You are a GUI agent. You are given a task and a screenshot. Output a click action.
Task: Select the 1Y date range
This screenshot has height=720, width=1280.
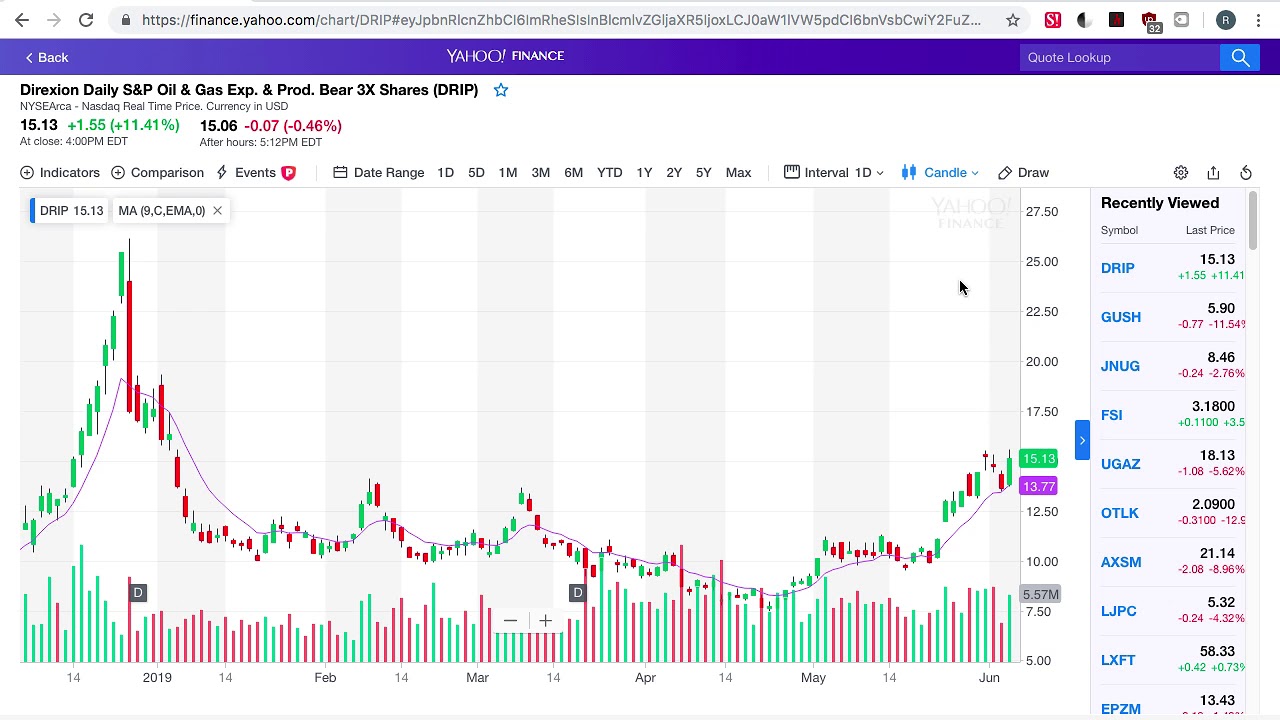644,173
